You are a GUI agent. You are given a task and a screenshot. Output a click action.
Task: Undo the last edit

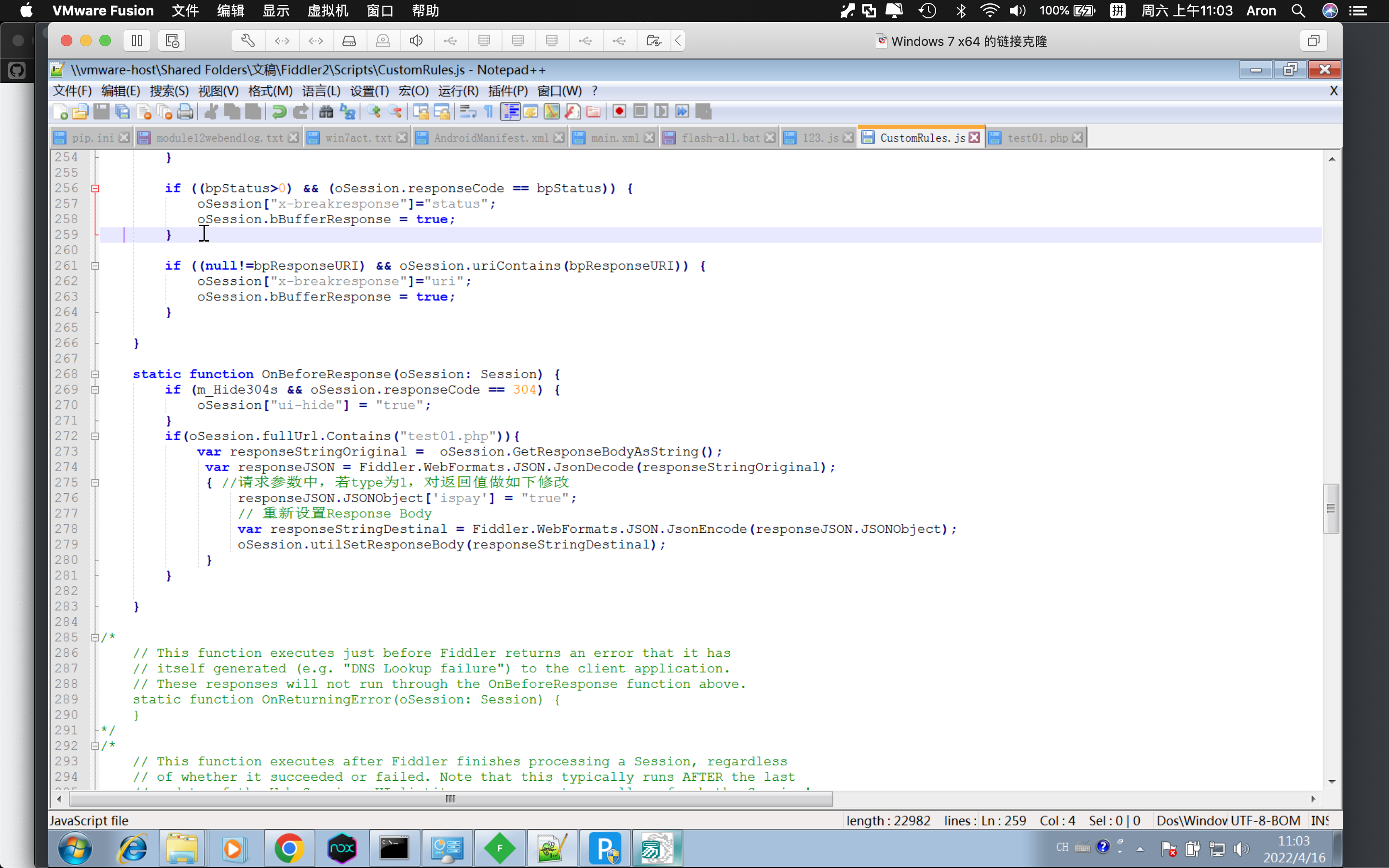tap(280, 111)
